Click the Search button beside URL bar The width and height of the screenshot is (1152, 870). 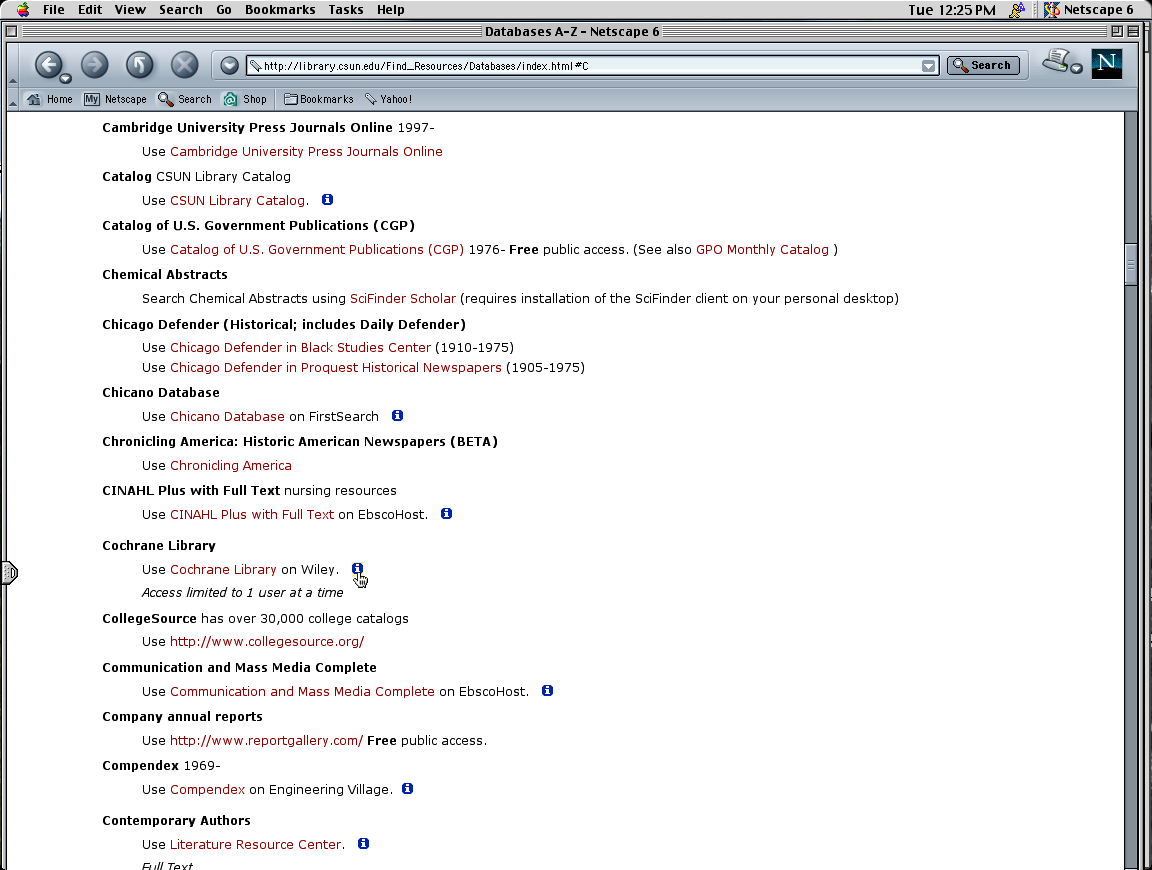[983, 65]
